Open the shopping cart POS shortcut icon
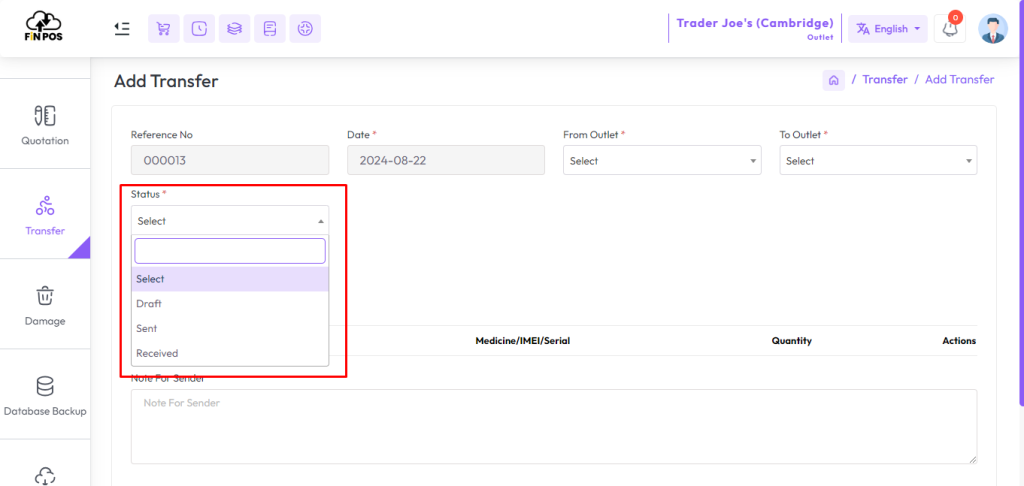Viewport: 1024px width, 486px height. click(164, 29)
